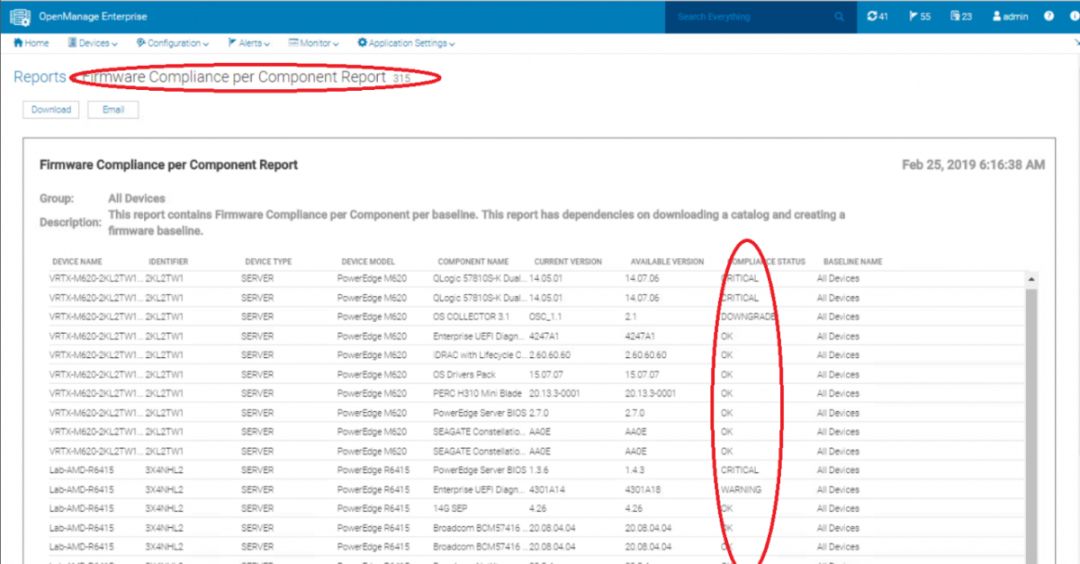
Task: Sort by Device Name column header
Action: pyautogui.click(x=77, y=262)
